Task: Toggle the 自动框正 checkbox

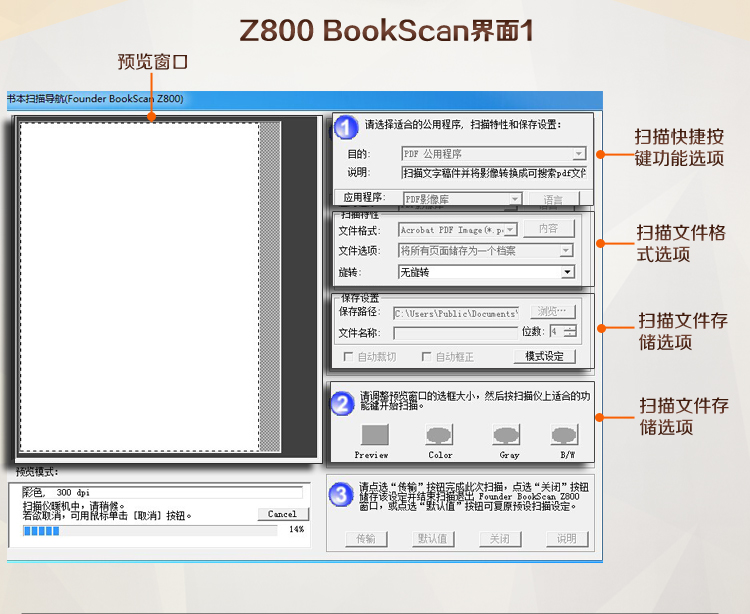Action: point(427,357)
